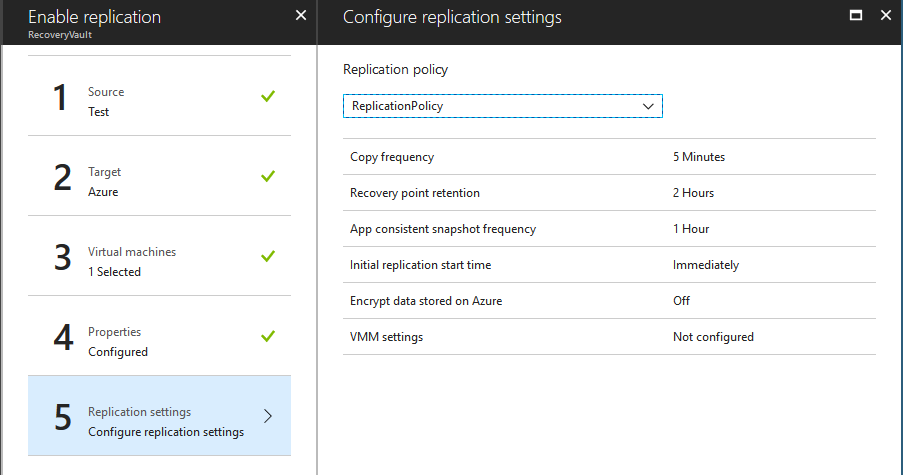The width and height of the screenshot is (903, 475).
Task: Click the VMM settings Not configured row
Action: click(609, 337)
